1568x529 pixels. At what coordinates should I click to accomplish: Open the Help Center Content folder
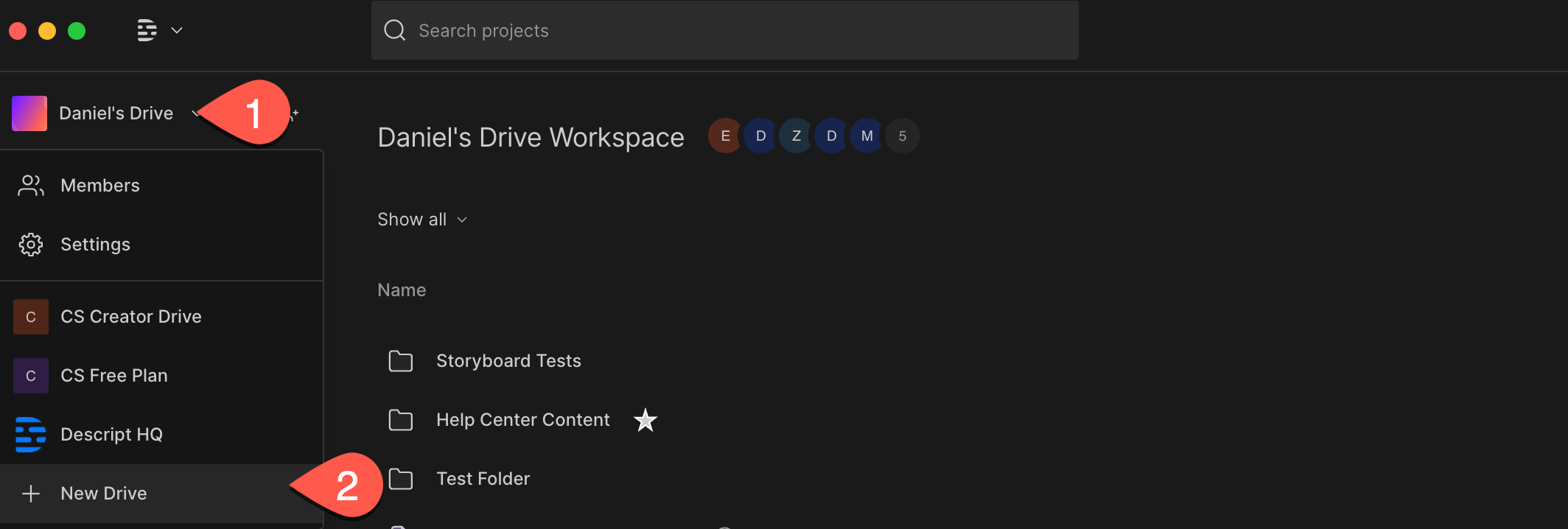tap(523, 420)
